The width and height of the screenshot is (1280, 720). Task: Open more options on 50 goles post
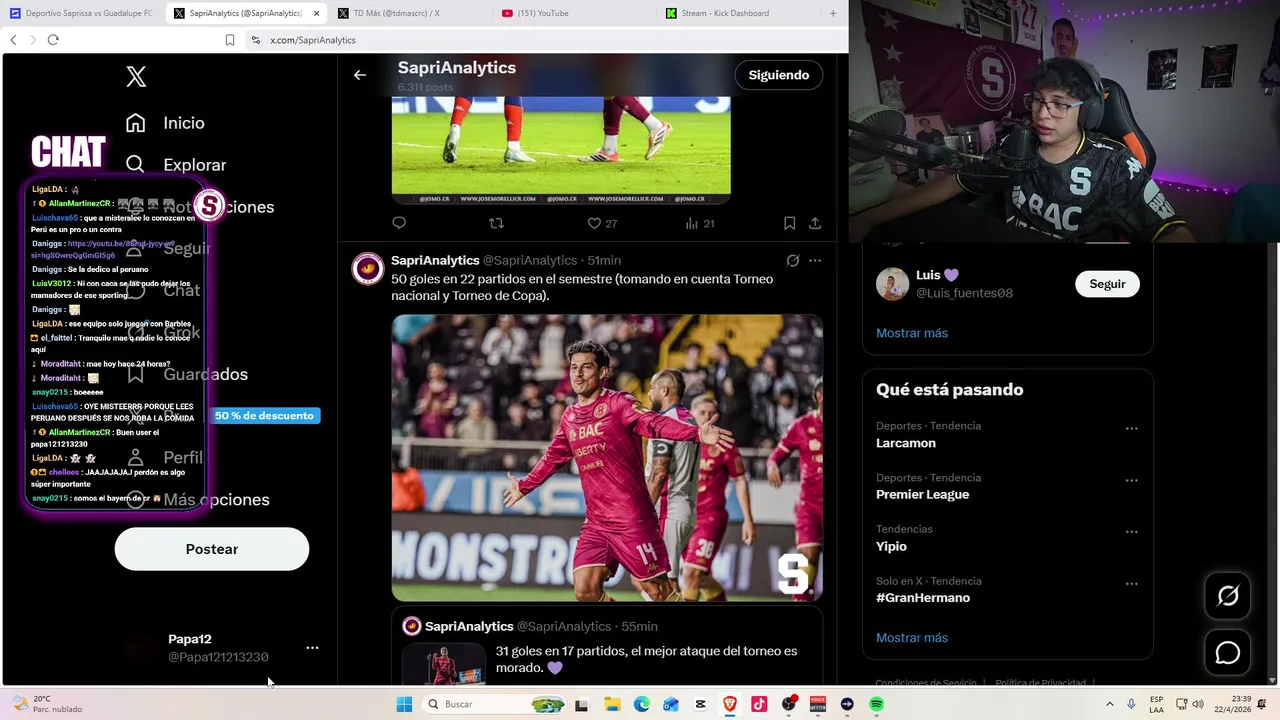pos(815,260)
